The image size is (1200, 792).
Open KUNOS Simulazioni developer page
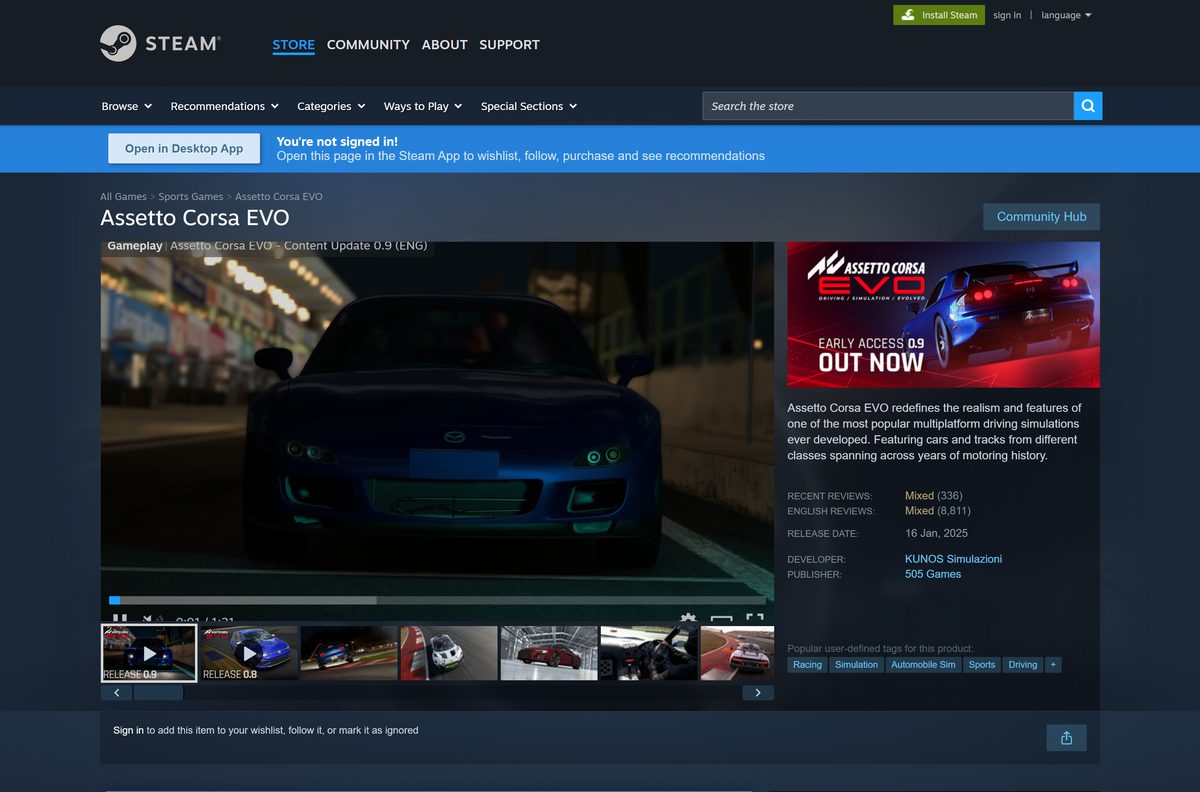(x=953, y=559)
